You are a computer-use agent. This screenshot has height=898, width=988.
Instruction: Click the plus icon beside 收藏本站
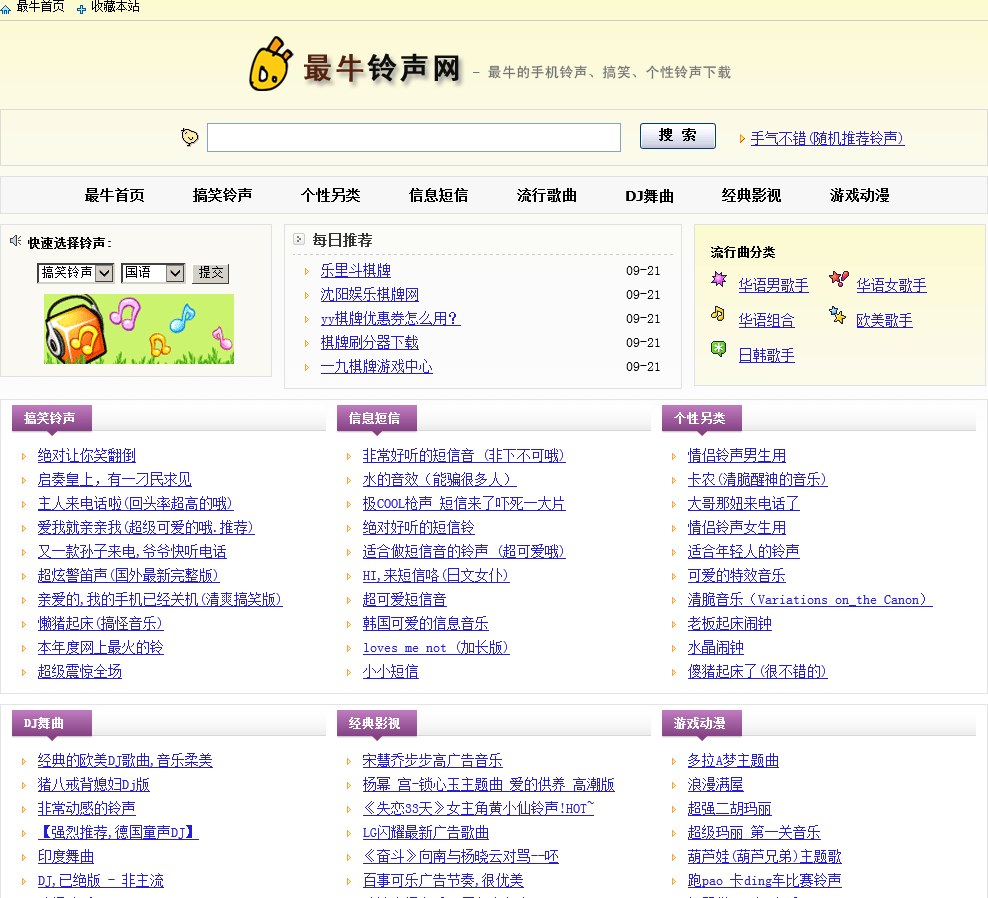pos(81,9)
